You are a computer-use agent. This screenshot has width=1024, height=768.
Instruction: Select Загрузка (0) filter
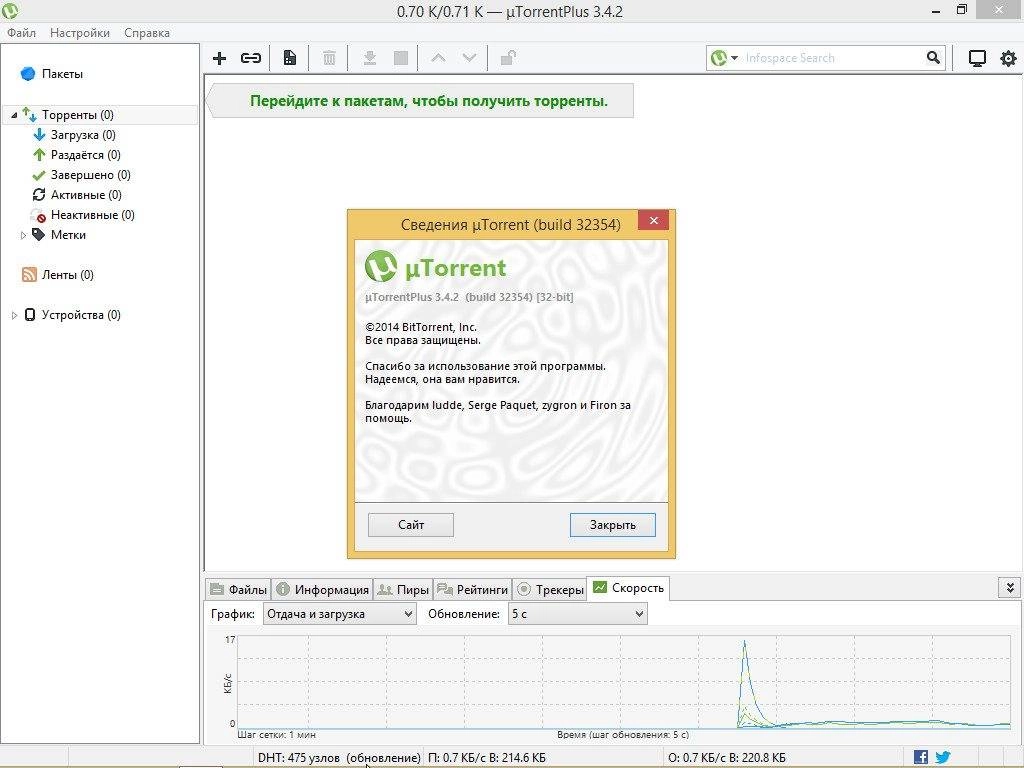[83, 135]
